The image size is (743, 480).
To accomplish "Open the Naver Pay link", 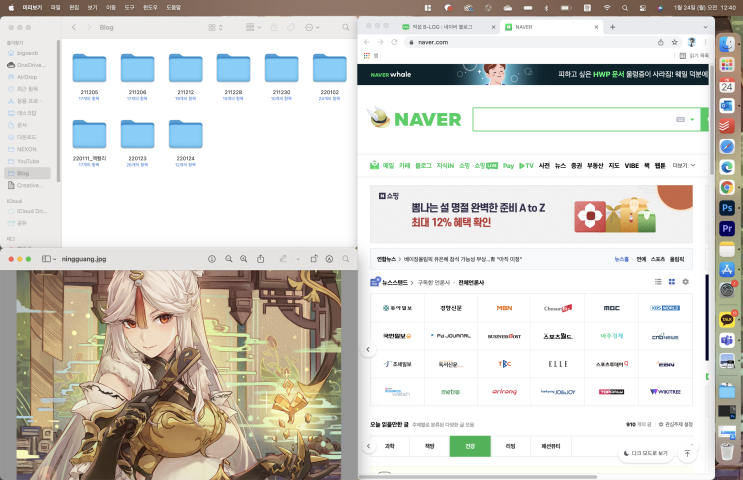I will tap(508, 165).
